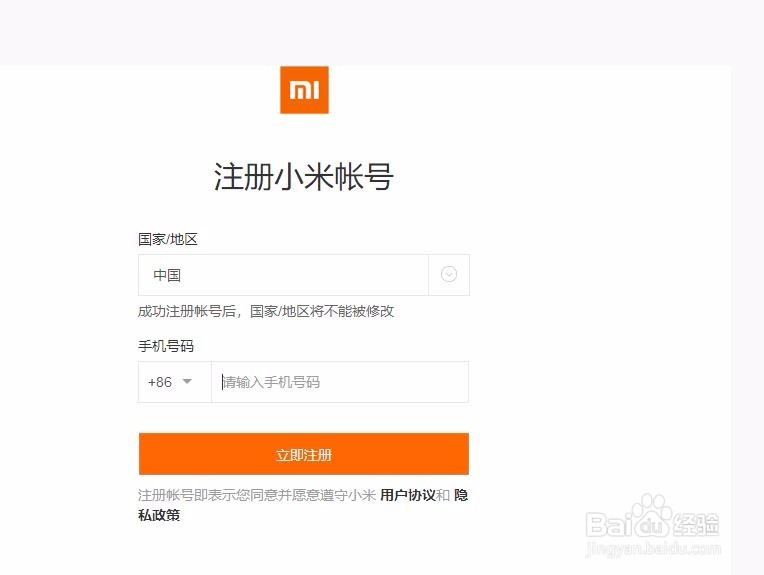Click the 手机号码 field label
This screenshot has width=764, height=575.
[x=166, y=346]
